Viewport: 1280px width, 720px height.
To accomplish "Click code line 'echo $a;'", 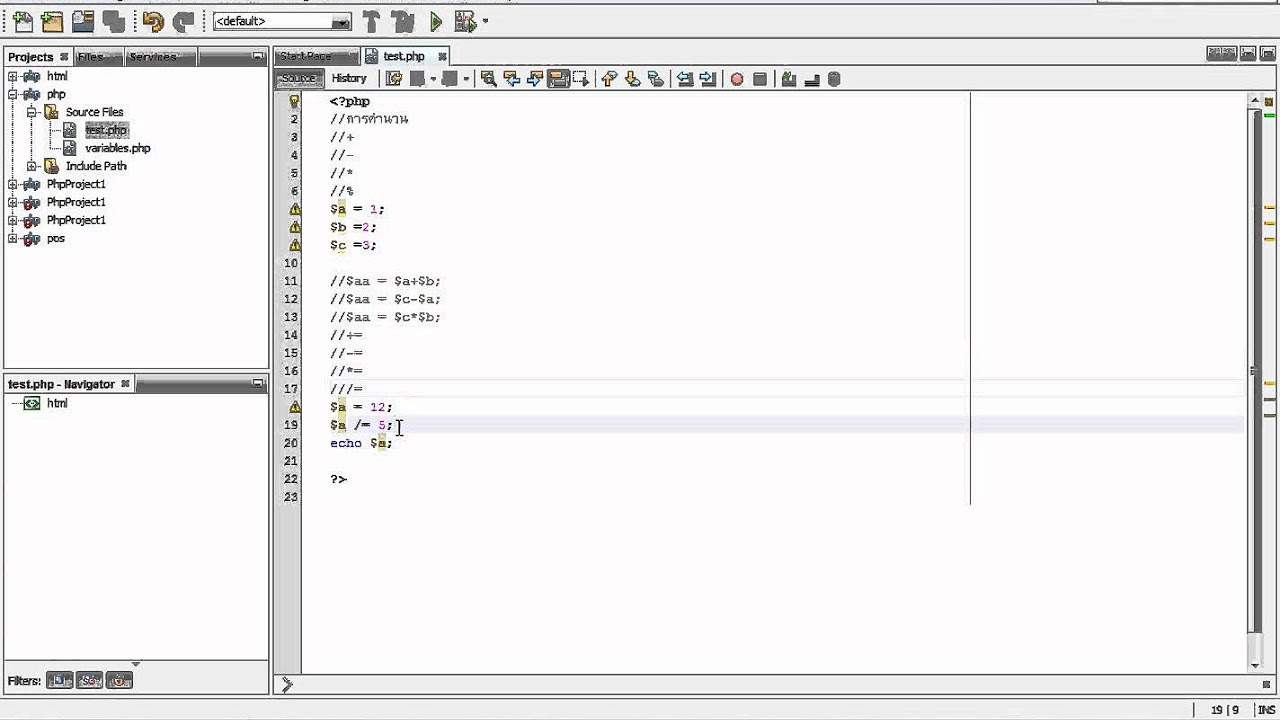I will point(361,443).
